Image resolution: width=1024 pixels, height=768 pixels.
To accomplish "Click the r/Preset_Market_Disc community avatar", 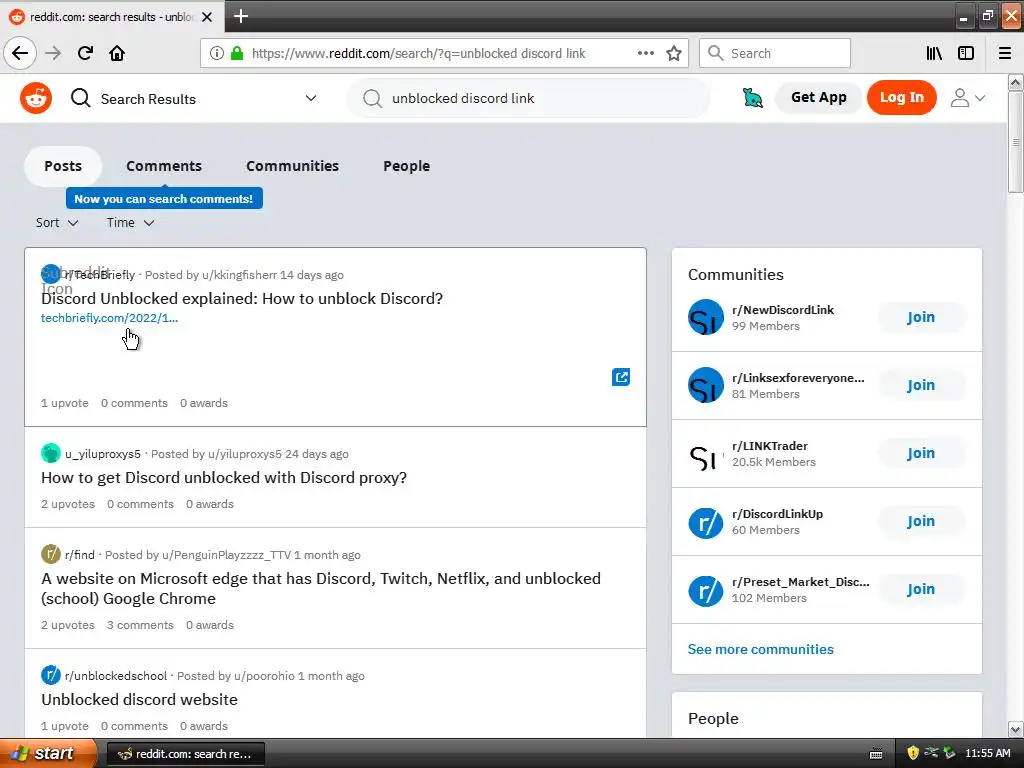I will 706,590.
